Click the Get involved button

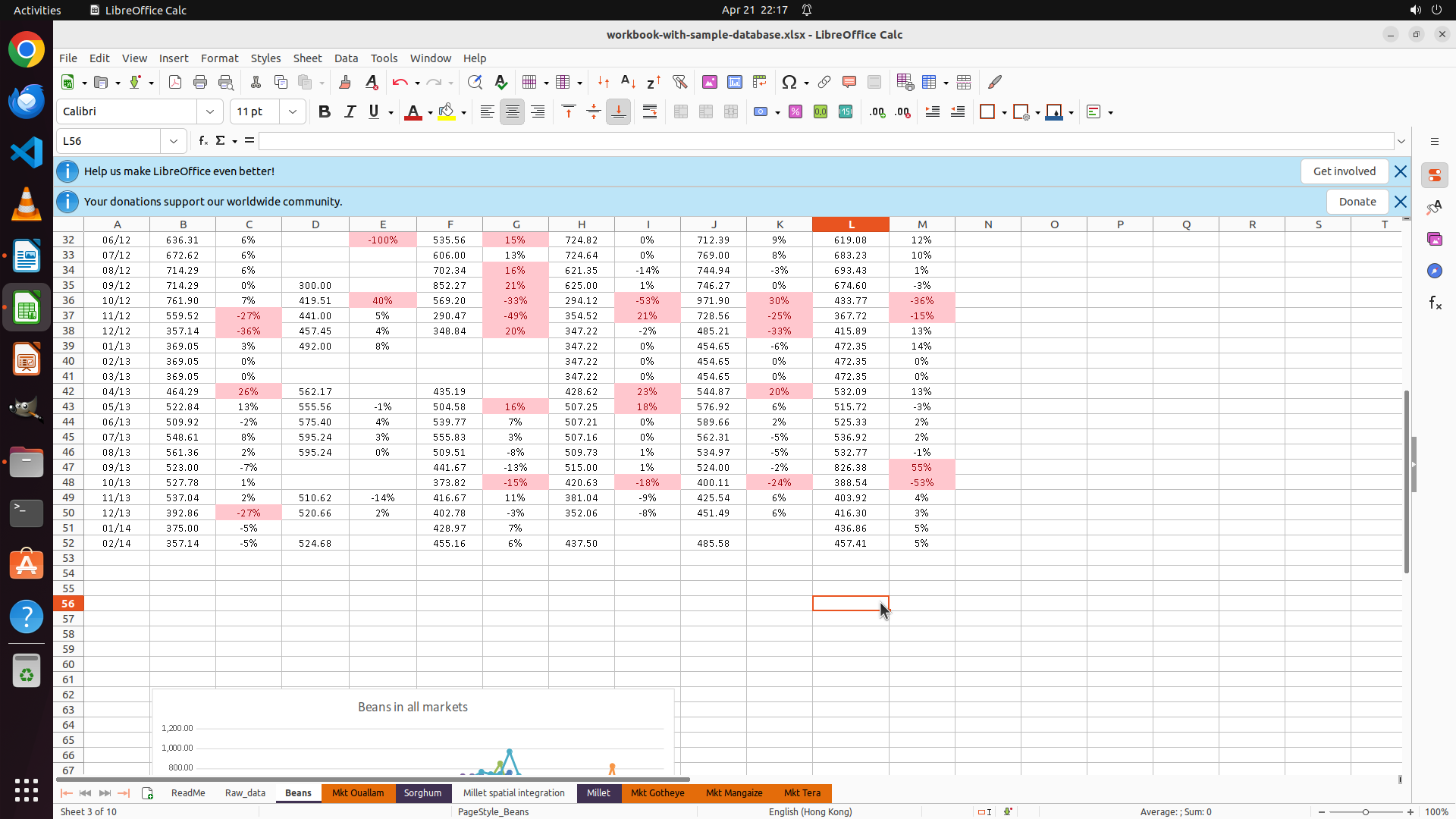[1344, 171]
